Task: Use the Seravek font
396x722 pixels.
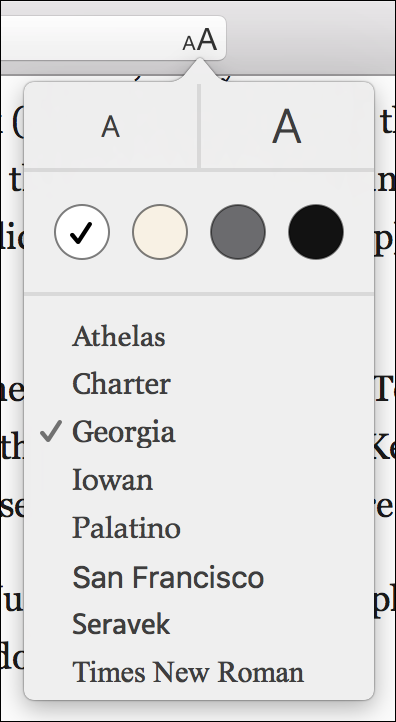Action: (121, 624)
